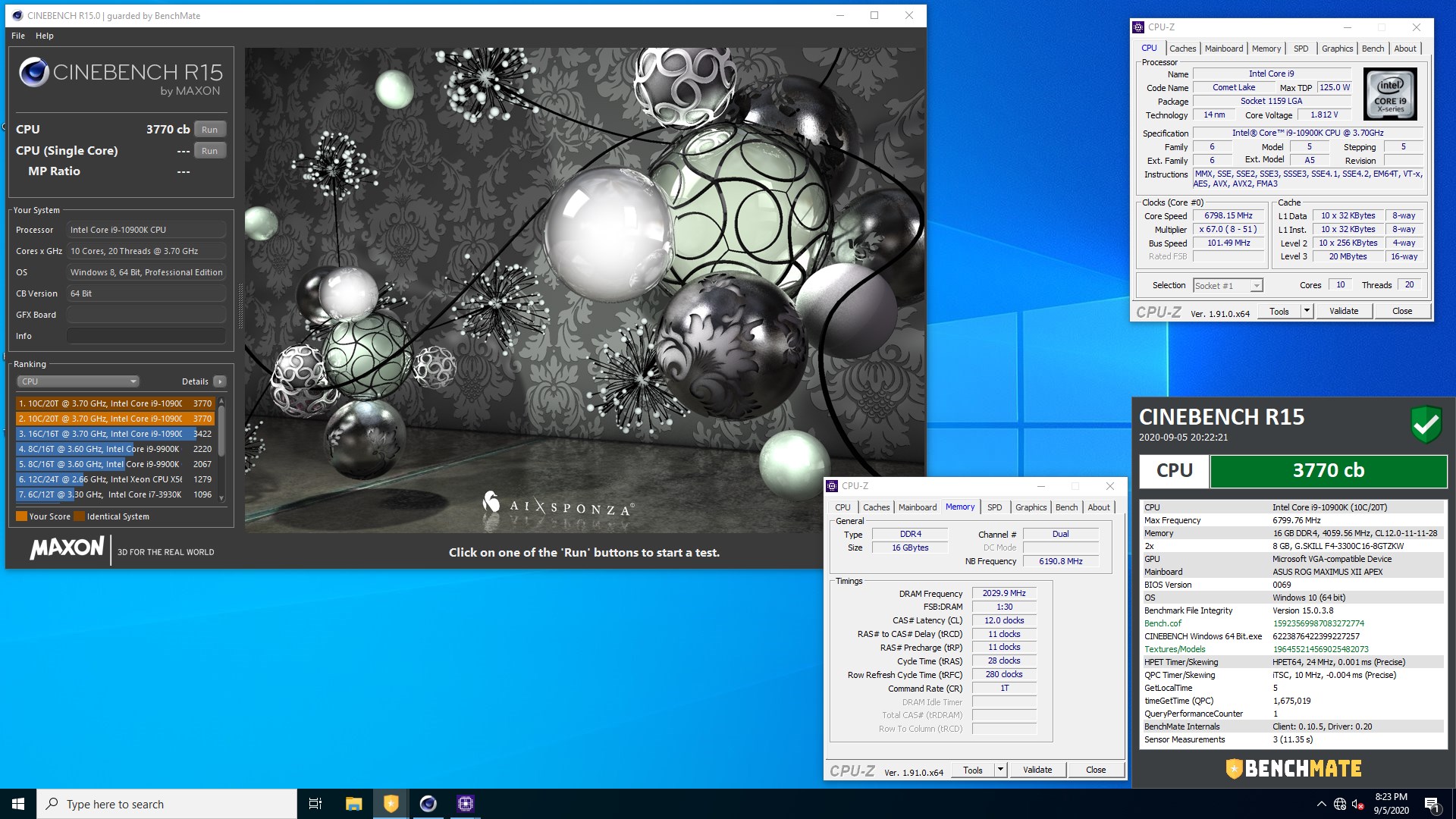Click the Details arrow button in Ranking
The height and width of the screenshot is (819, 1456).
coord(220,381)
